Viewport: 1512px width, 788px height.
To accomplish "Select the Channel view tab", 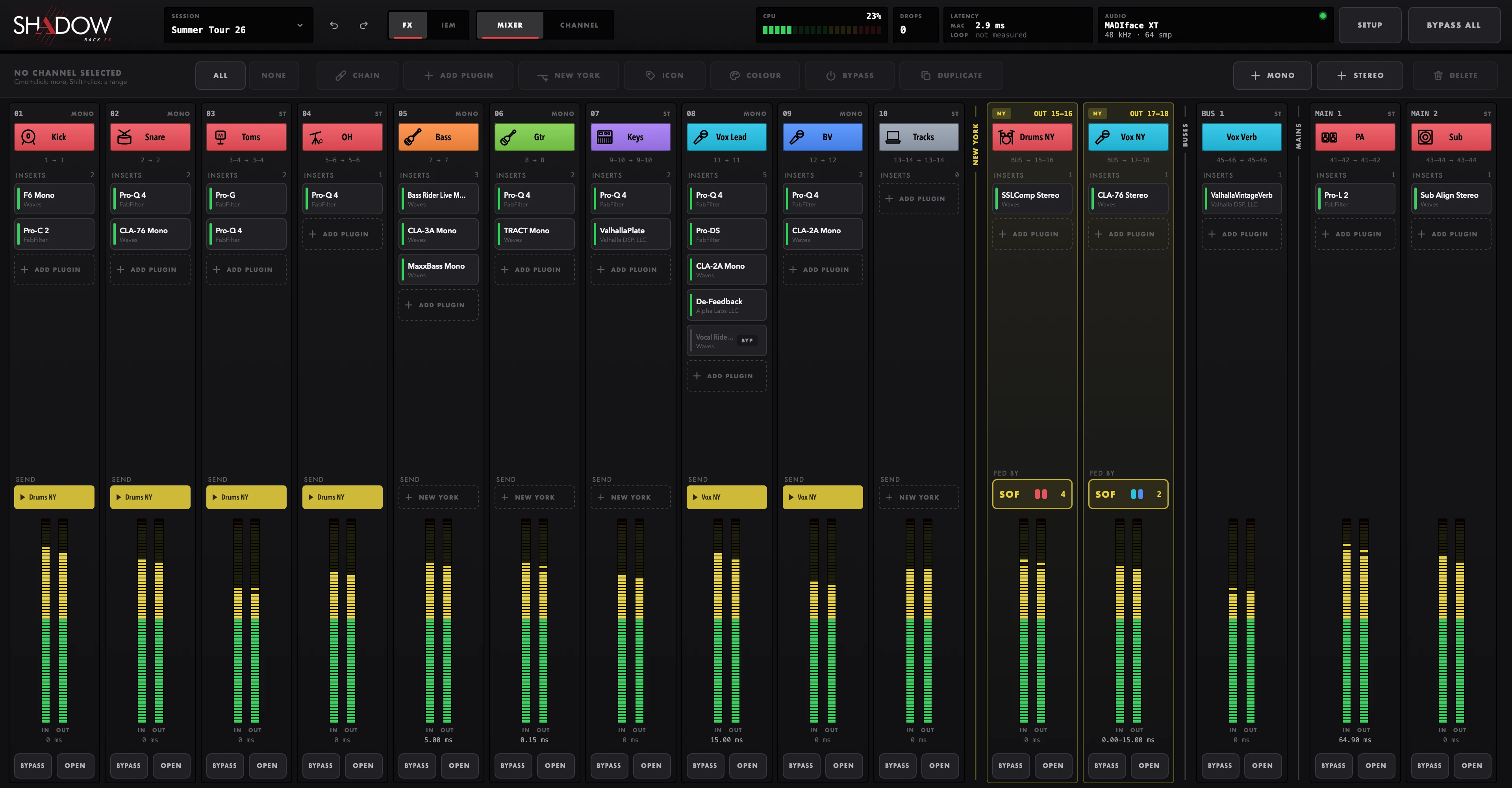I will click(579, 25).
